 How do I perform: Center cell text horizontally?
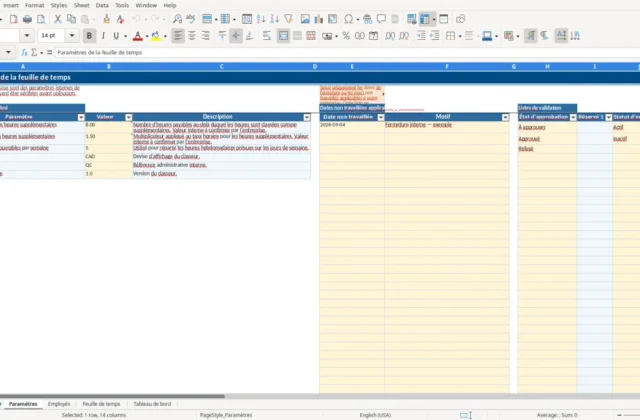(192, 36)
